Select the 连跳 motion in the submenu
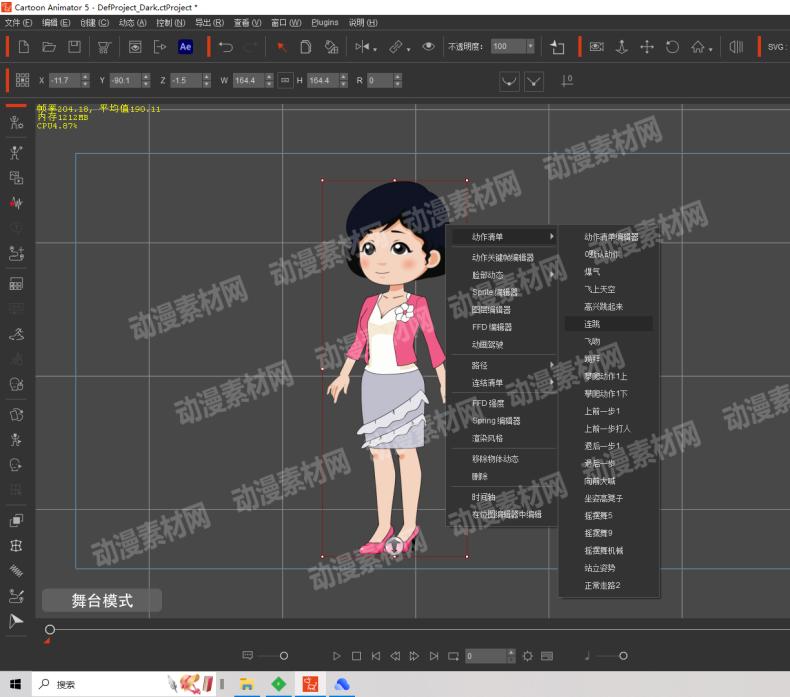Screen dimensions: 790x697 pyautogui.click(x=609, y=324)
